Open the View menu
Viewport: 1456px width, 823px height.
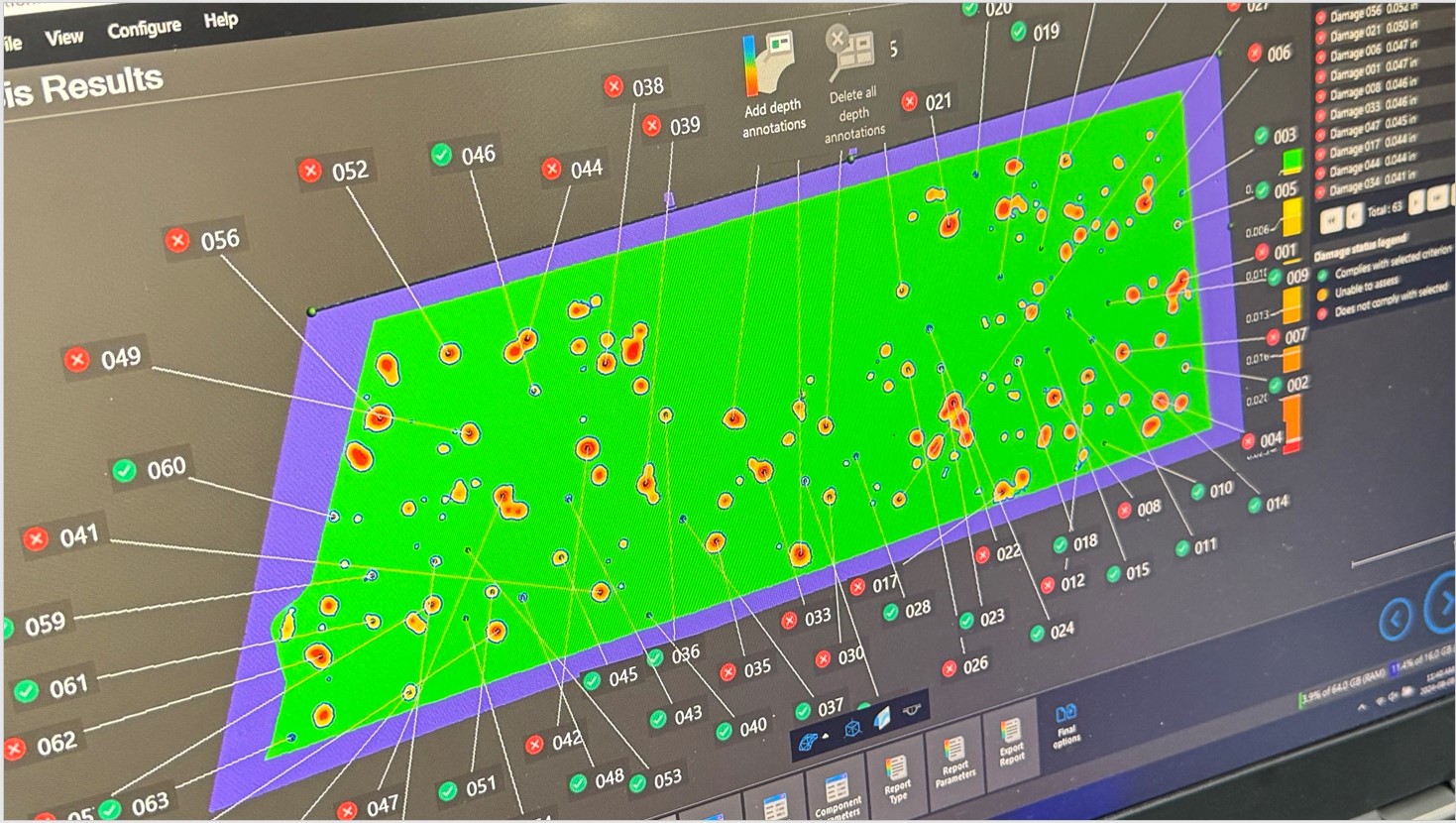[x=63, y=38]
